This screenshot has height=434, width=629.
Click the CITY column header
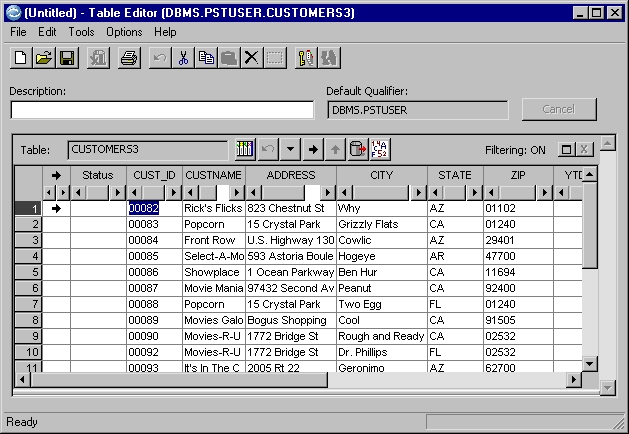click(x=381, y=175)
